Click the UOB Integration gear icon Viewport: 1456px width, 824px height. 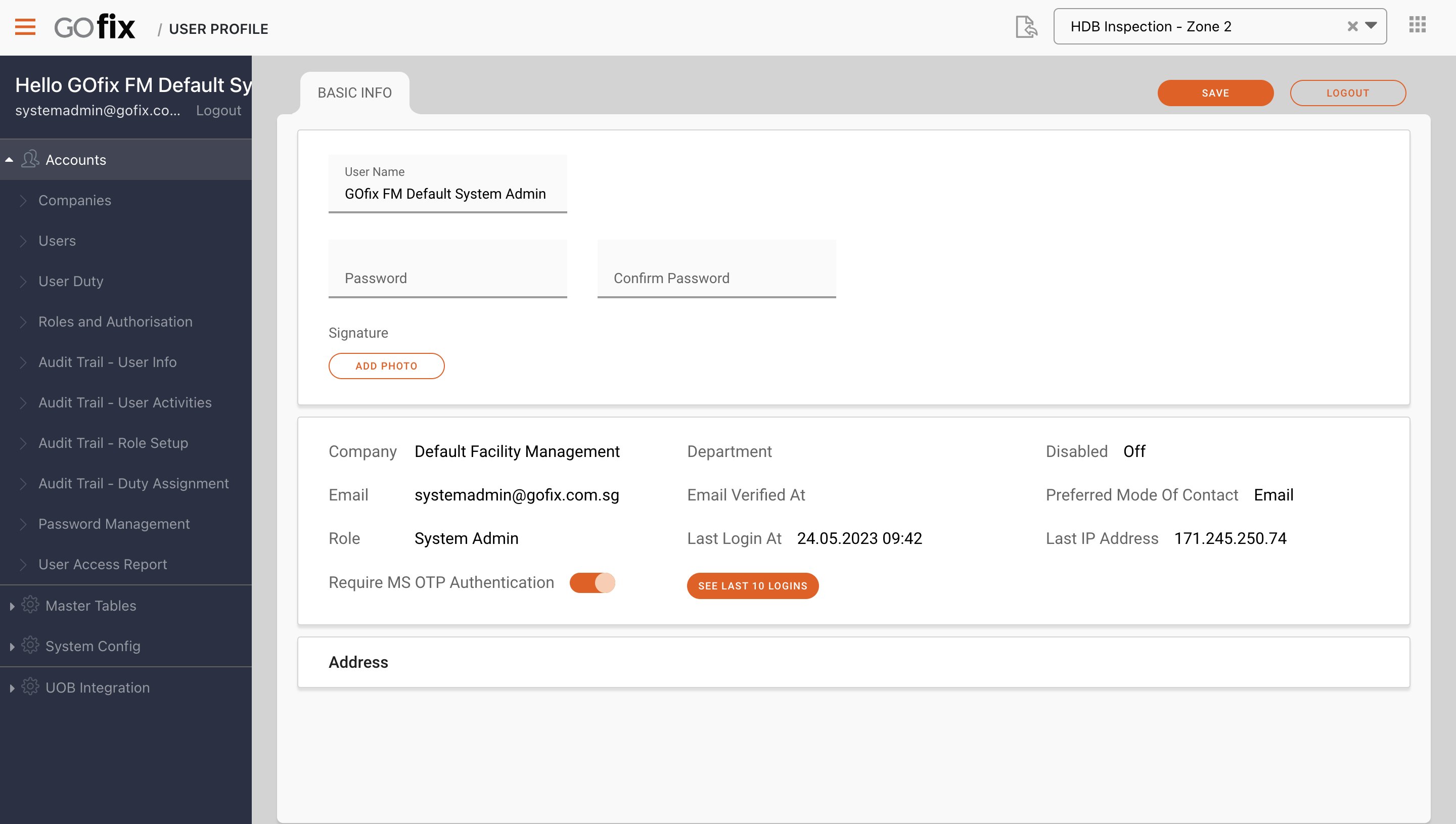coord(30,687)
